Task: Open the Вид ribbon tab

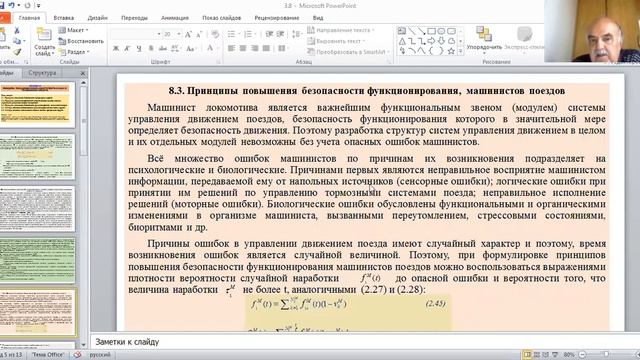Action: [x=318, y=18]
